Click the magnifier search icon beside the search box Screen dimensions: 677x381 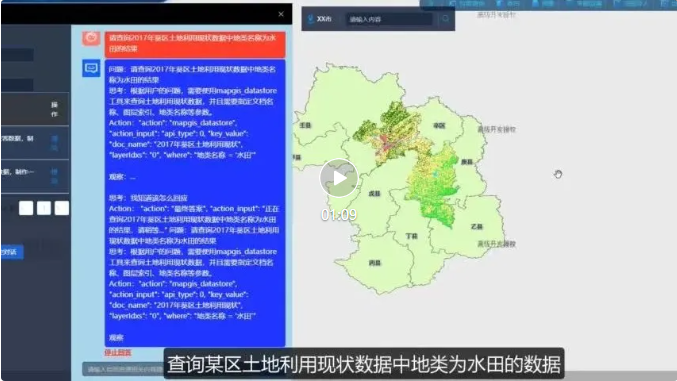point(445,19)
